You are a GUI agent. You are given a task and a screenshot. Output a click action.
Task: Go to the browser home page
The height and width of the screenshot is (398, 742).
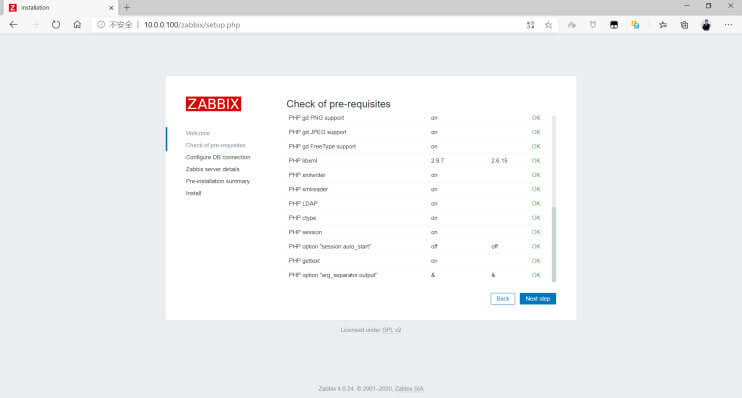(77, 25)
